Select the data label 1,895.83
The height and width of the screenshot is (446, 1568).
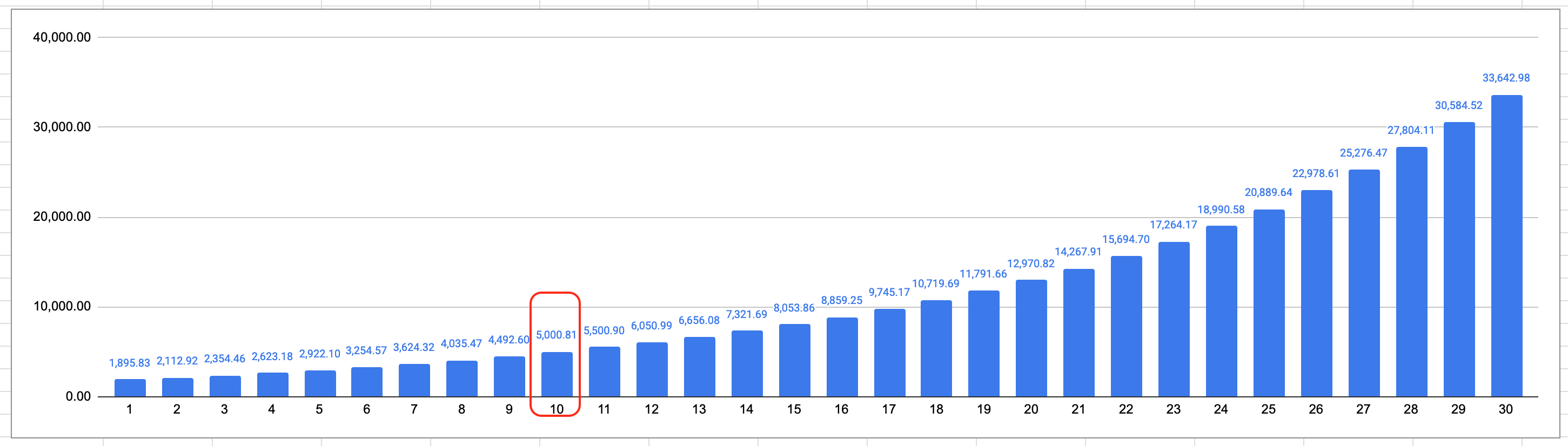(130, 363)
